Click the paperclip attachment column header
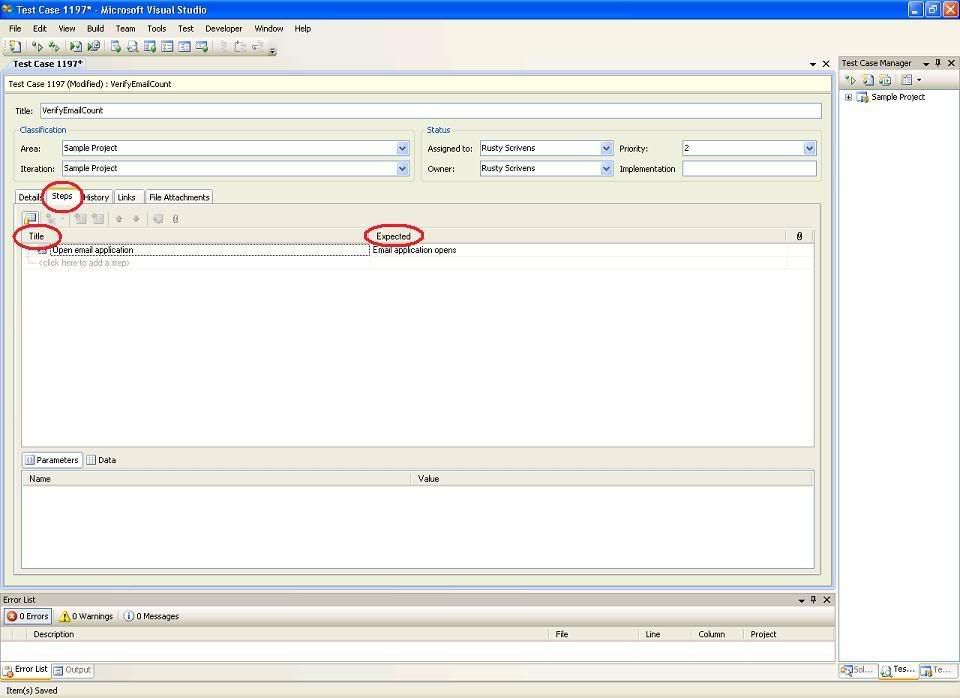This screenshot has height=698, width=960. pyautogui.click(x=799, y=236)
